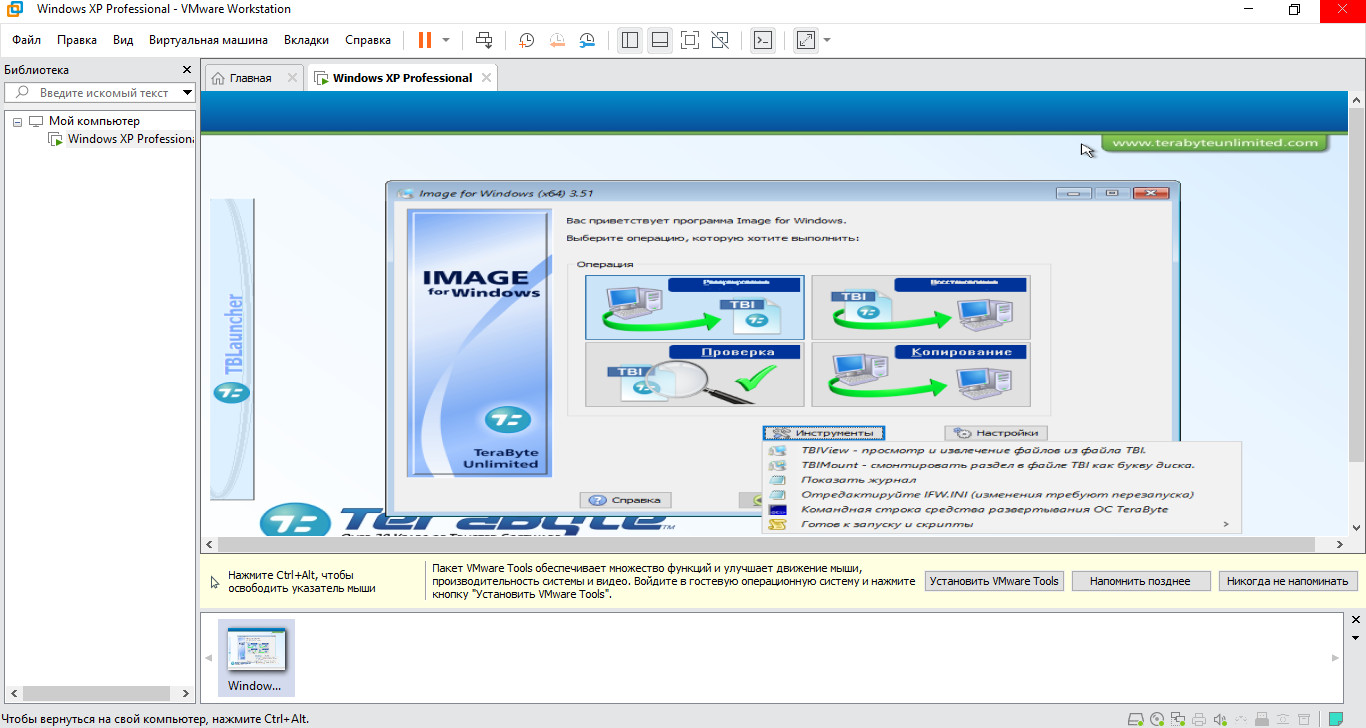1366x728 pixels.
Task: Select Windows XP Professional in the library tree
Action: click(122, 139)
